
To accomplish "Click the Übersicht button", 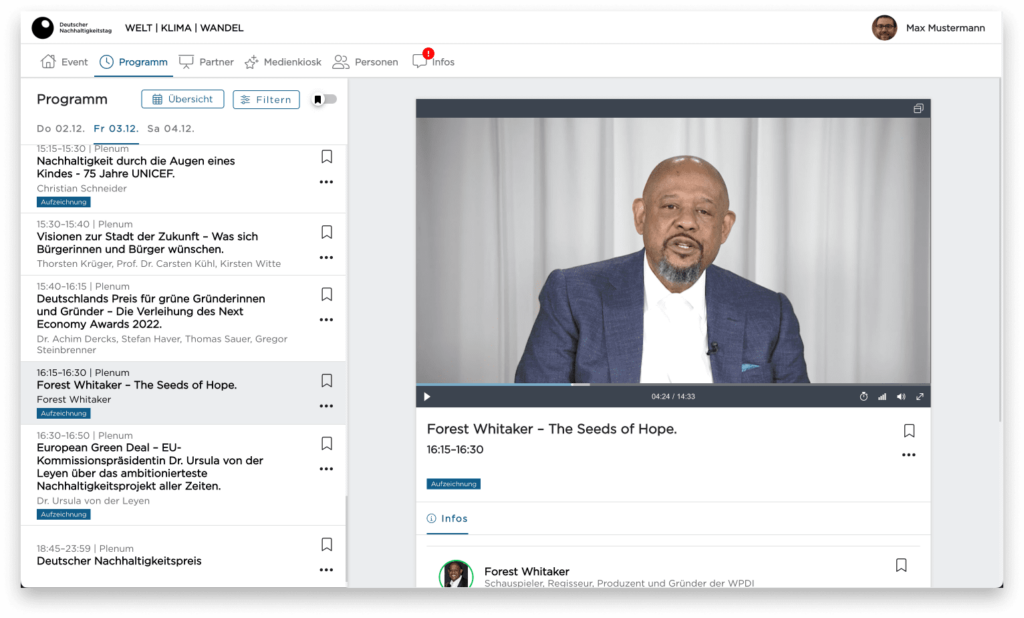I will pyautogui.click(x=182, y=99).
